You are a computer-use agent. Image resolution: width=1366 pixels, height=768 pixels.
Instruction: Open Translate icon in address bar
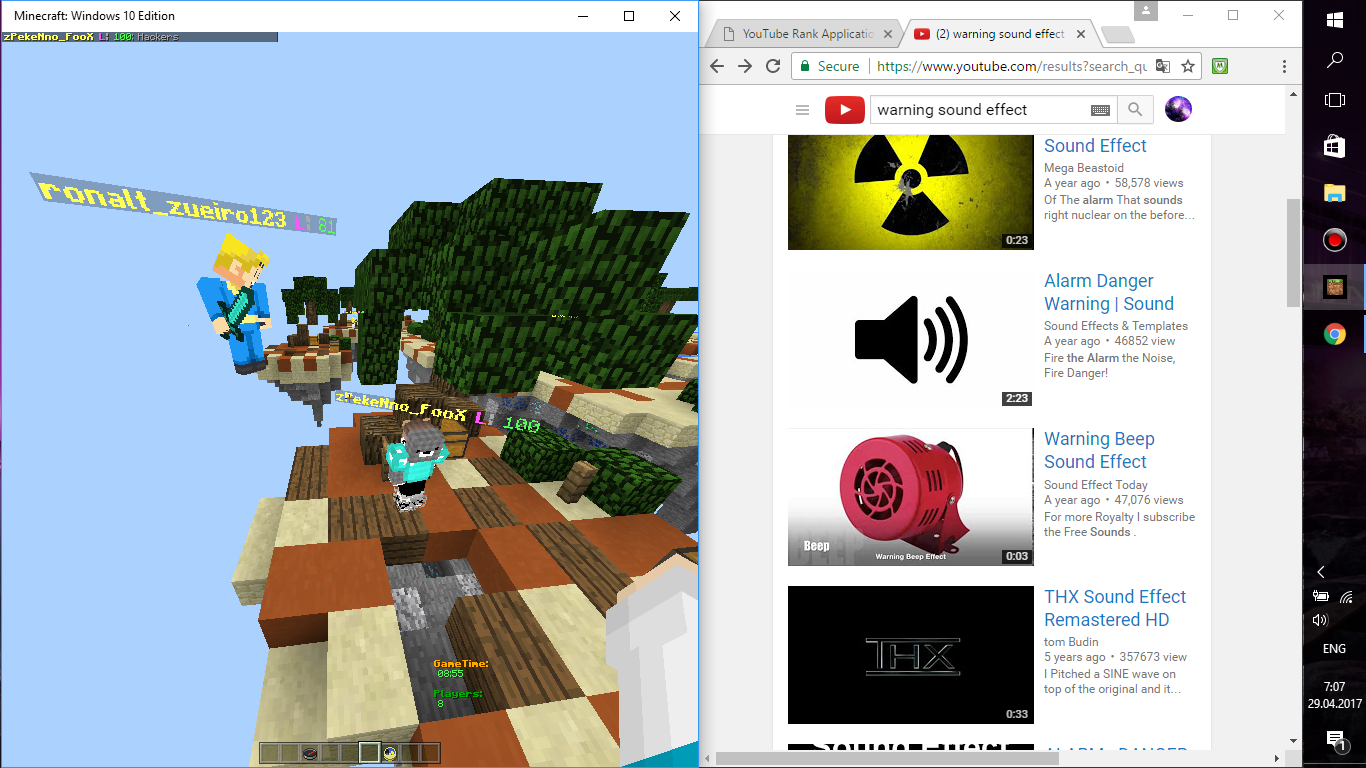click(1163, 66)
